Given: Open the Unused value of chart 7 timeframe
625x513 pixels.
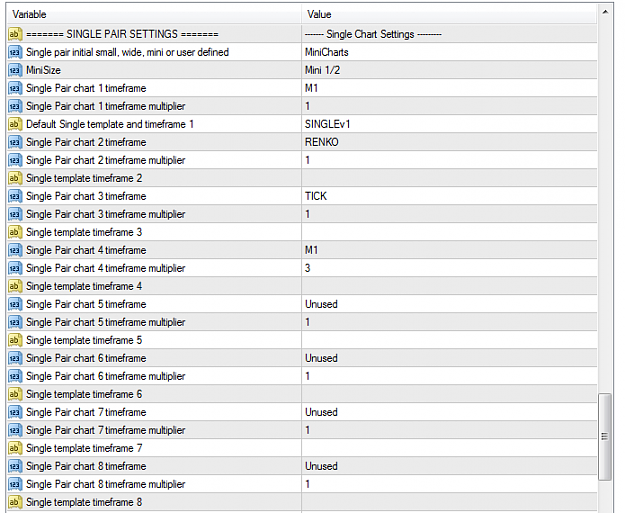Looking at the screenshot, I should (x=449, y=412).
